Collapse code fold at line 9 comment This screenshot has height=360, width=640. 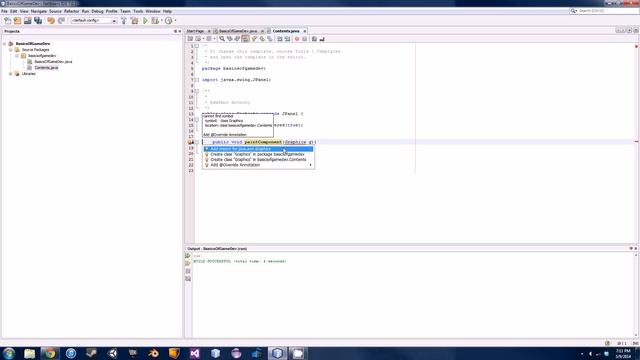point(197,91)
